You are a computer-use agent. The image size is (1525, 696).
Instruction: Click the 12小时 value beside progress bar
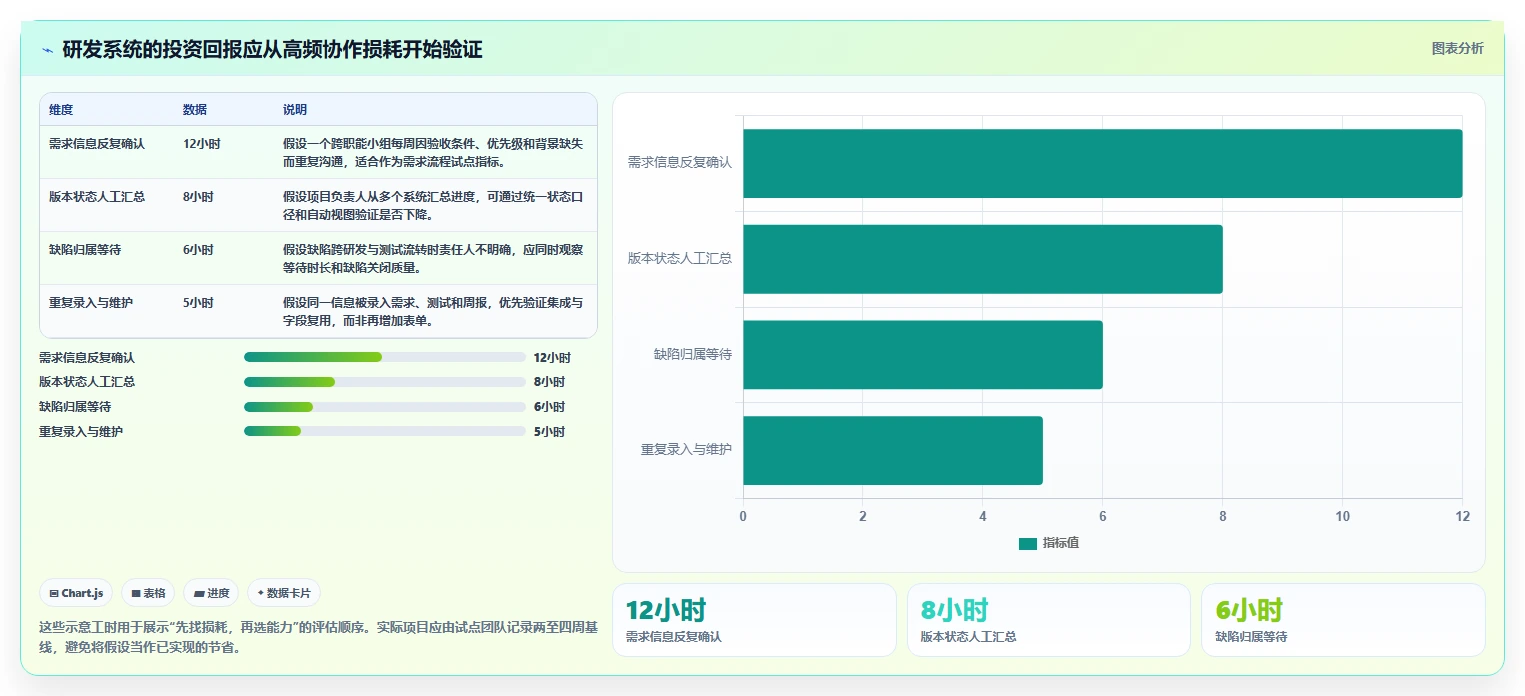click(x=552, y=357)
